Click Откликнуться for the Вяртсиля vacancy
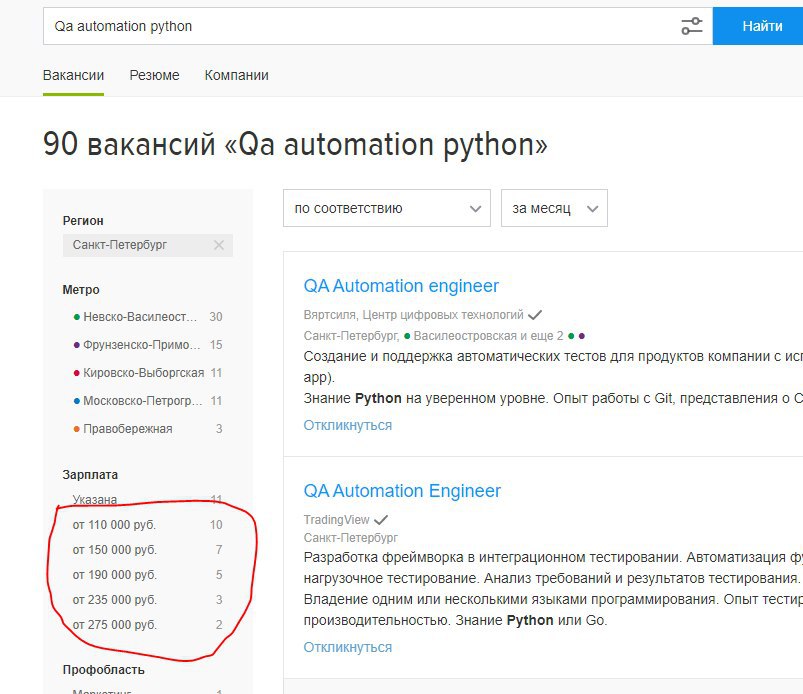 point(348,425)
